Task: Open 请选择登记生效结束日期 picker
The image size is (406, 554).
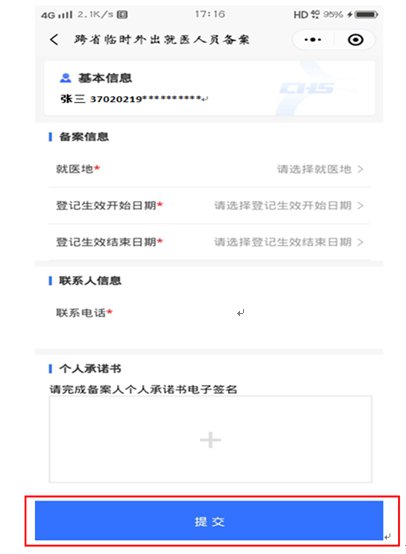Action: coord(289,242)
